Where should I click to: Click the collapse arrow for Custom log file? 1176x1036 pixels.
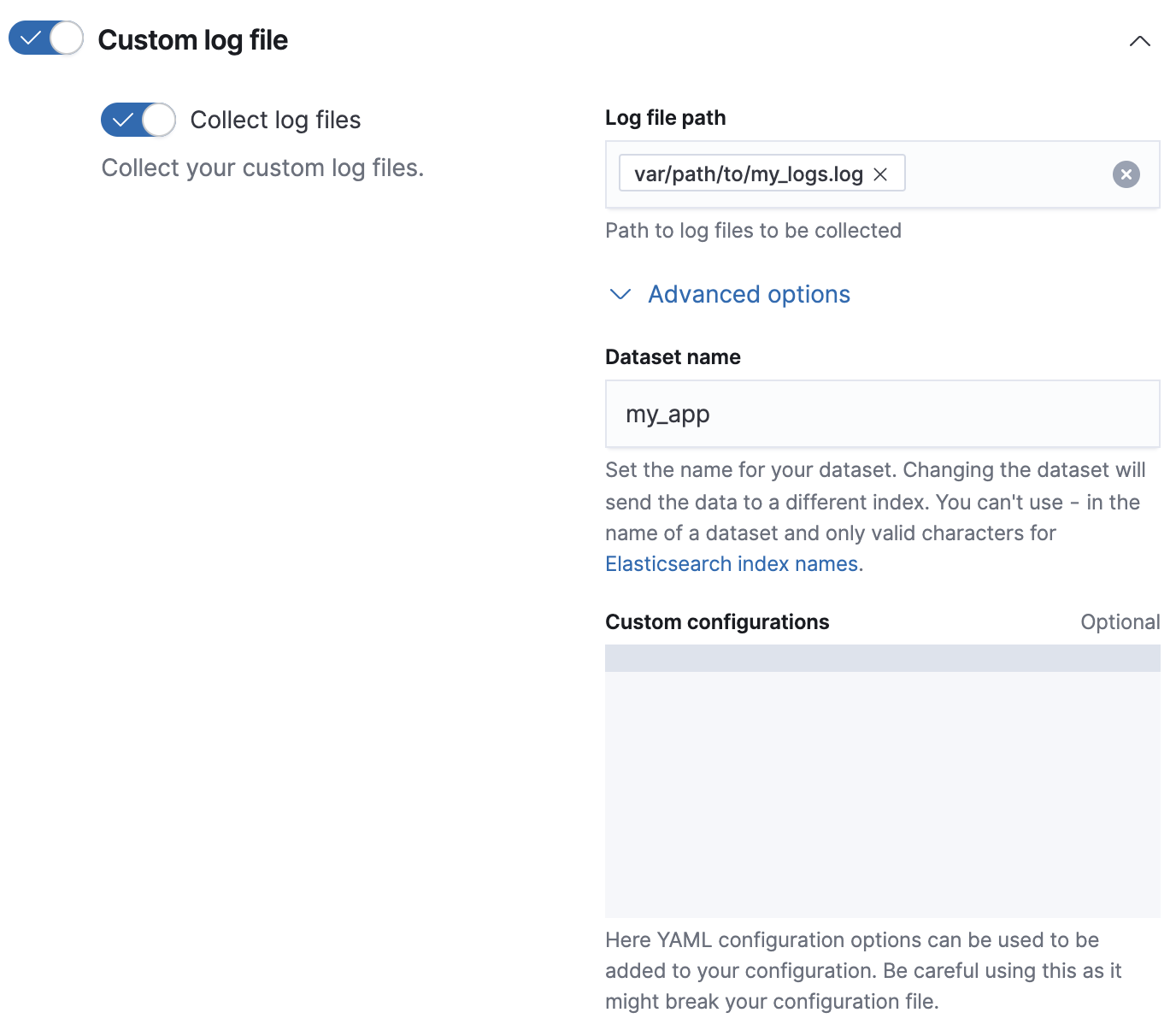1140,39
